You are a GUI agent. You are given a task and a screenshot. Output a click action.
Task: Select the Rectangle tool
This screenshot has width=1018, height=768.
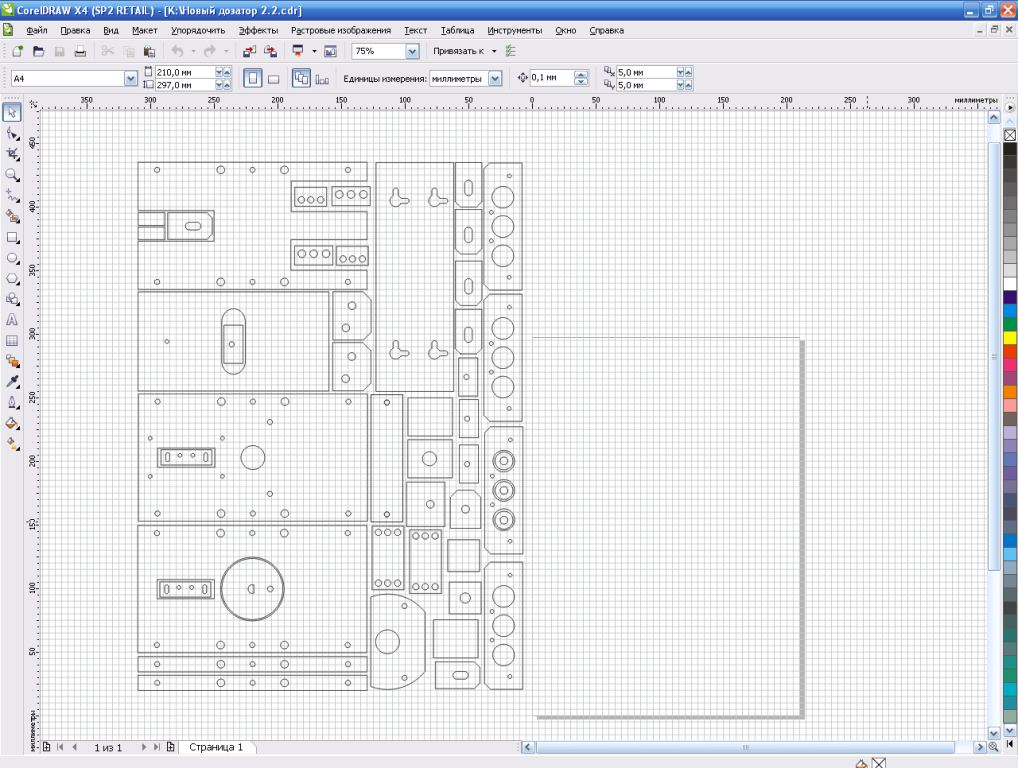point(13,238)
